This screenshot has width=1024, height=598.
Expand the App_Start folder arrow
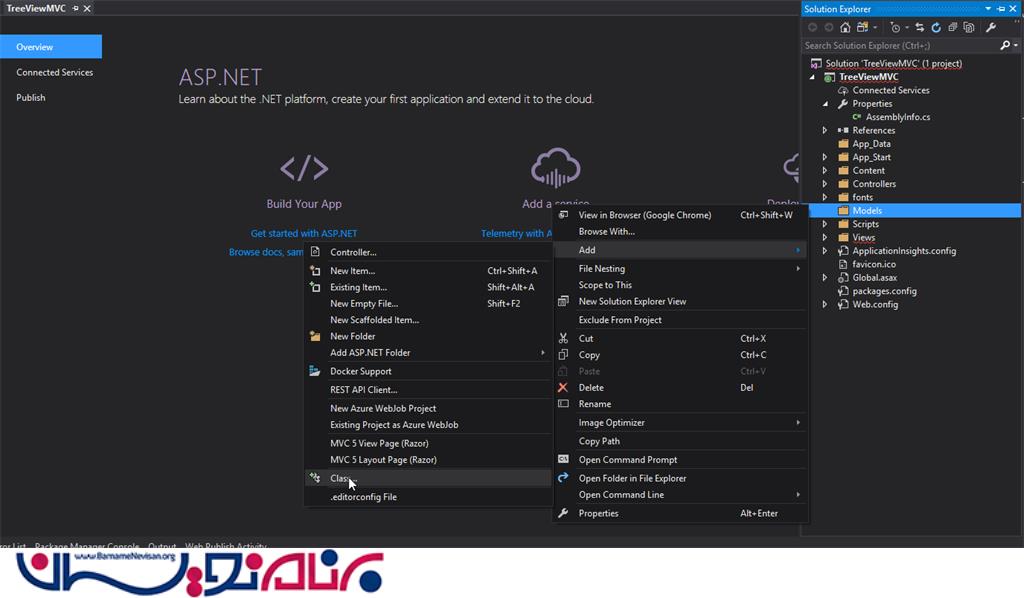tap(825, 157)
